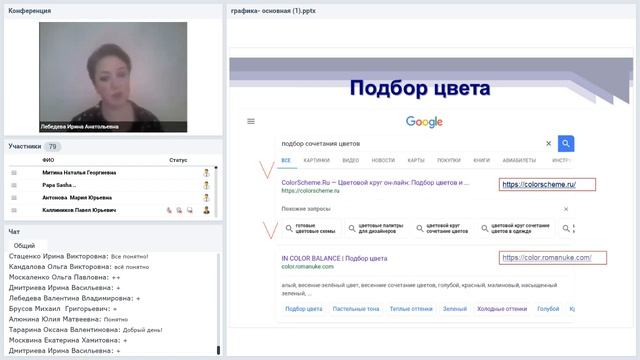640x360 pixels.
Task: Click the 'ФИО' column header
Action: coord(48,160)
